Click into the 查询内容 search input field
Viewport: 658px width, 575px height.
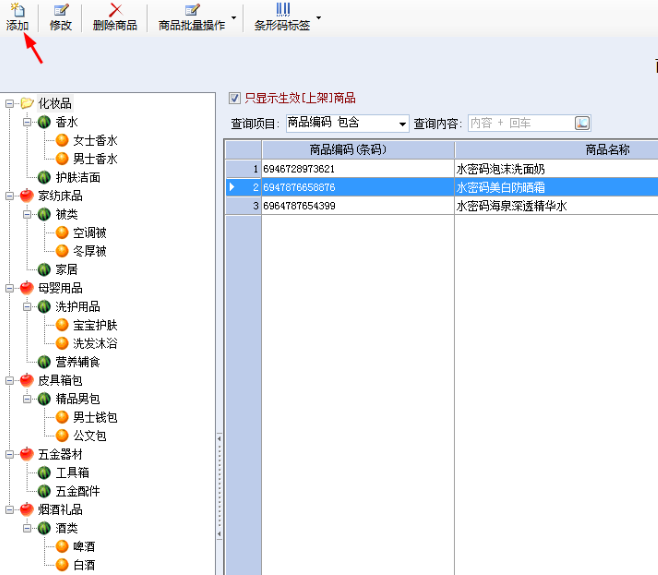point(521,123)
